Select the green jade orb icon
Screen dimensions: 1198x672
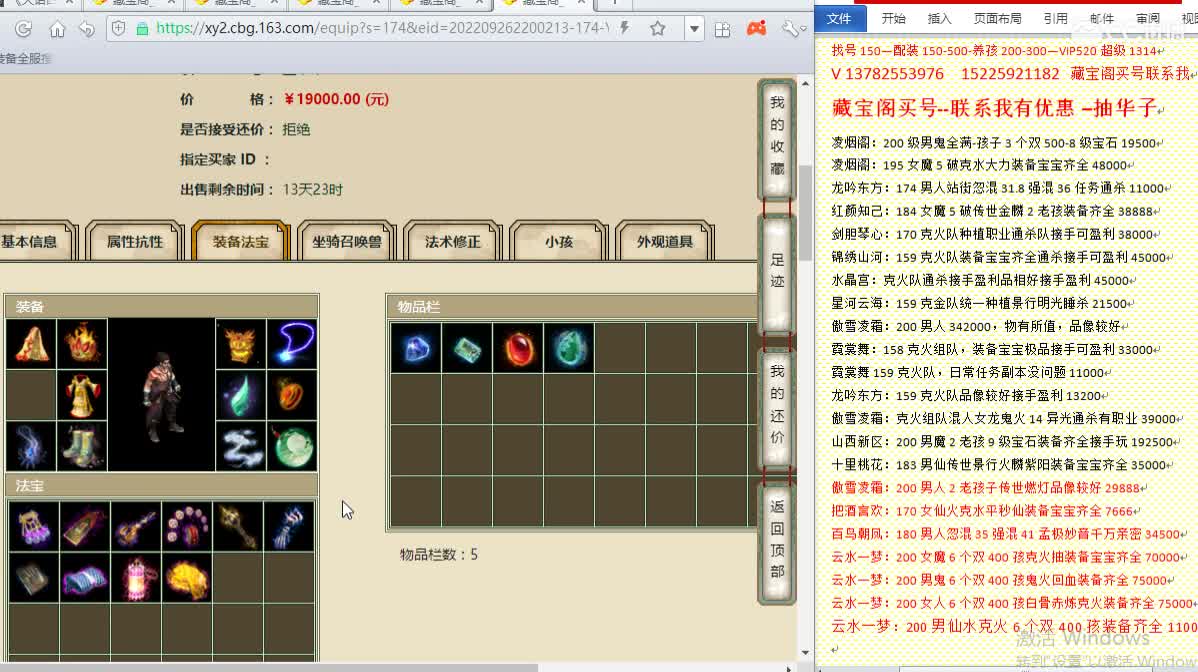[x=292, y=446]
